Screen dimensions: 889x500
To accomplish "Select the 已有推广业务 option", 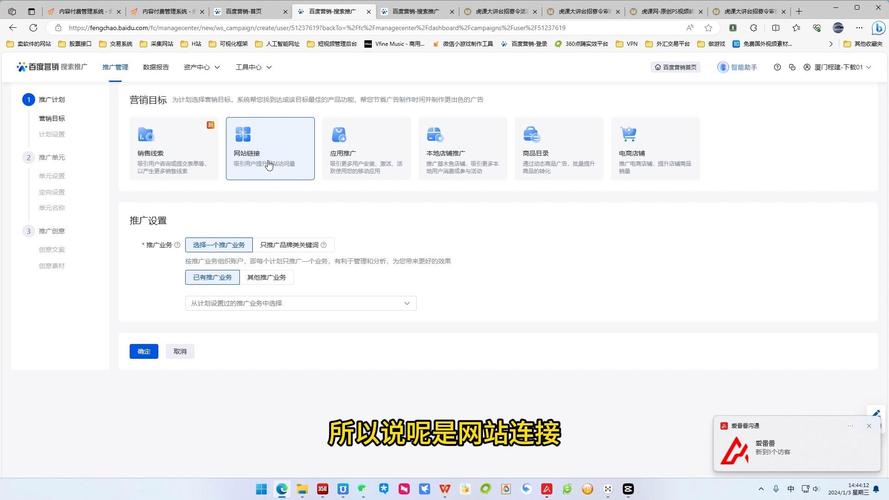I will [x=212, y=277].
